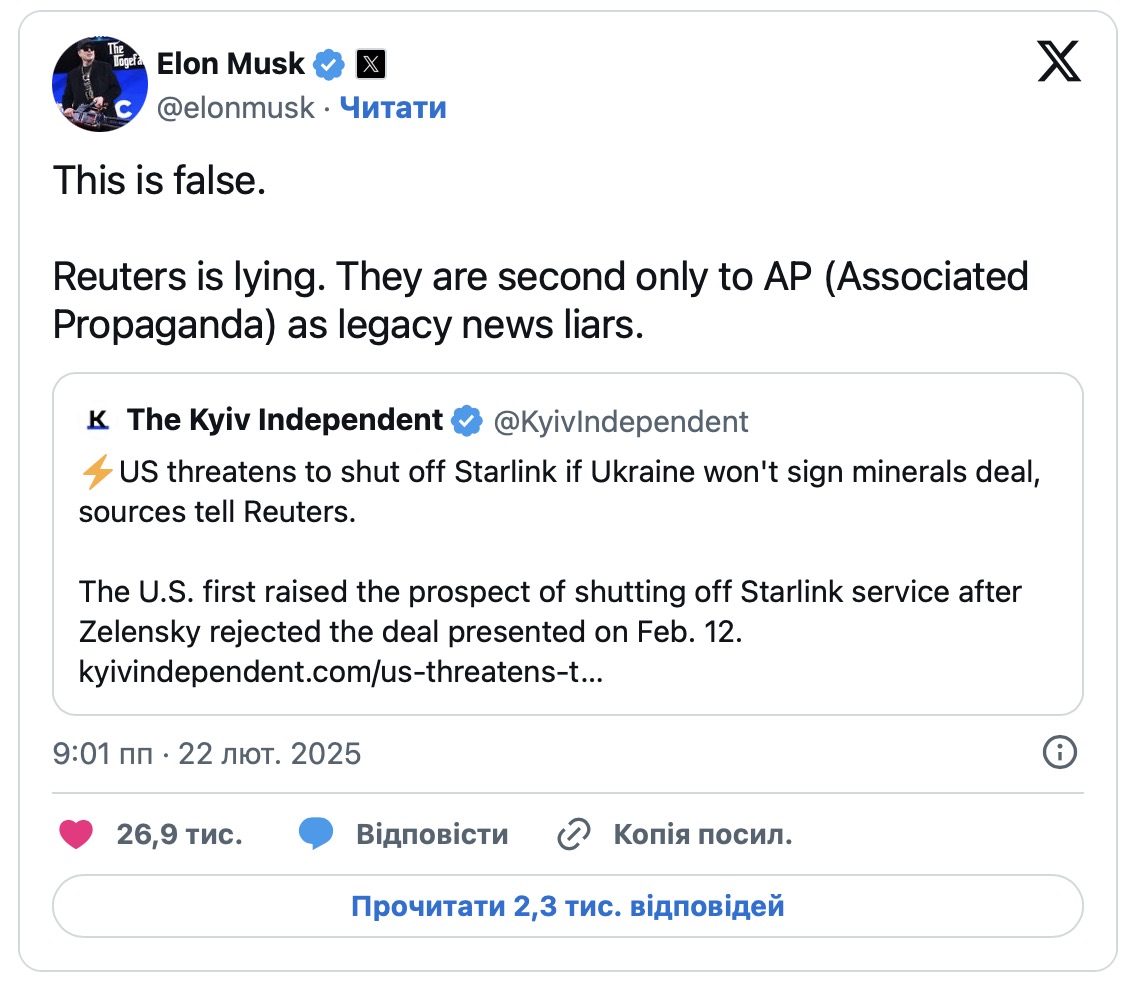Click the pink heart like icon

(x=76, y=834)
